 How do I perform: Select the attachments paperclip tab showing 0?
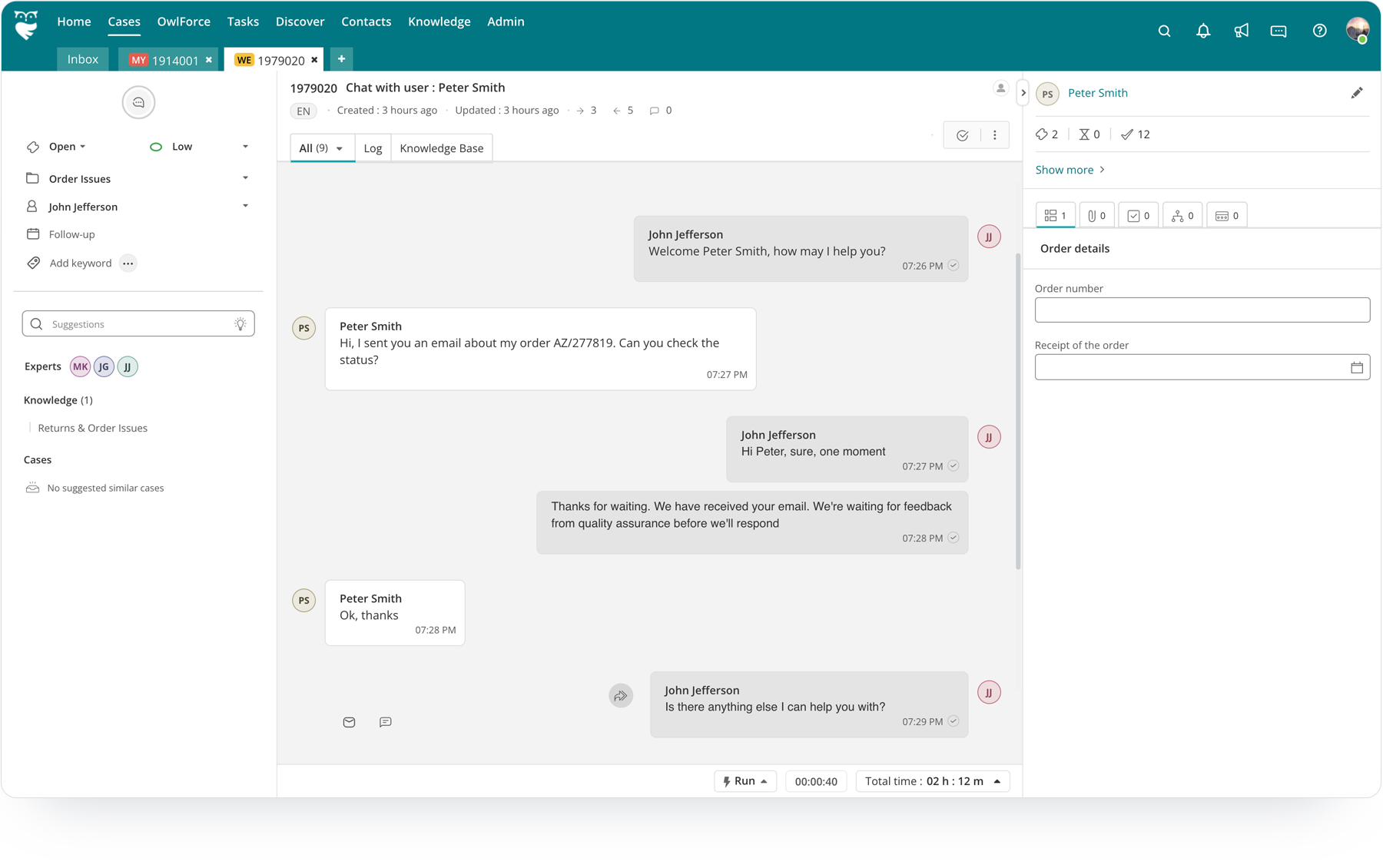[x=1096, y=215]
